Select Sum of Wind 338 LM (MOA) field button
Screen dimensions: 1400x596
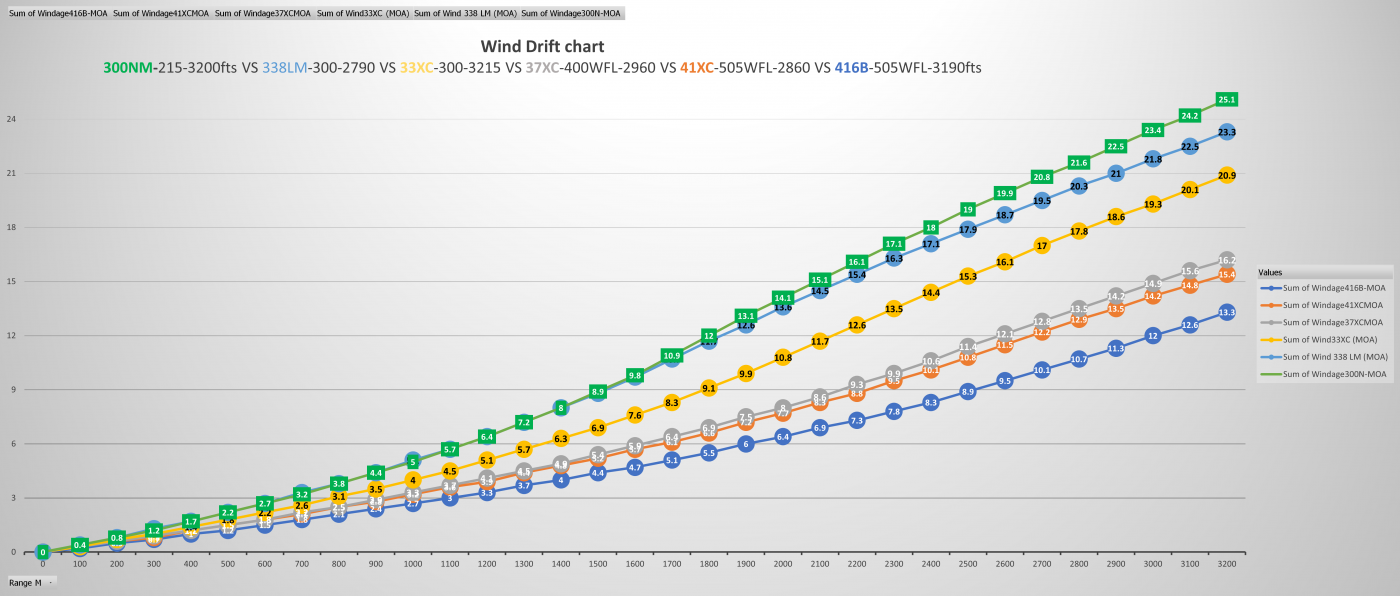(465, 14)
